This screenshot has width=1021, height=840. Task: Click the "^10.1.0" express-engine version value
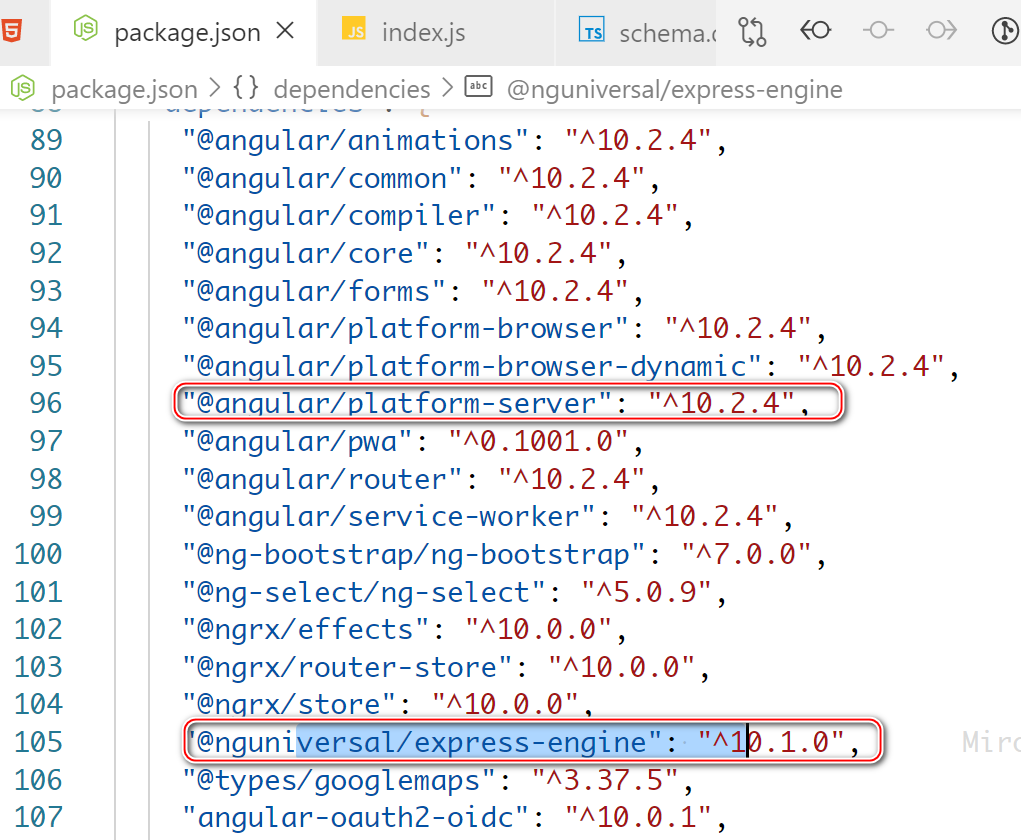(771, 742)
